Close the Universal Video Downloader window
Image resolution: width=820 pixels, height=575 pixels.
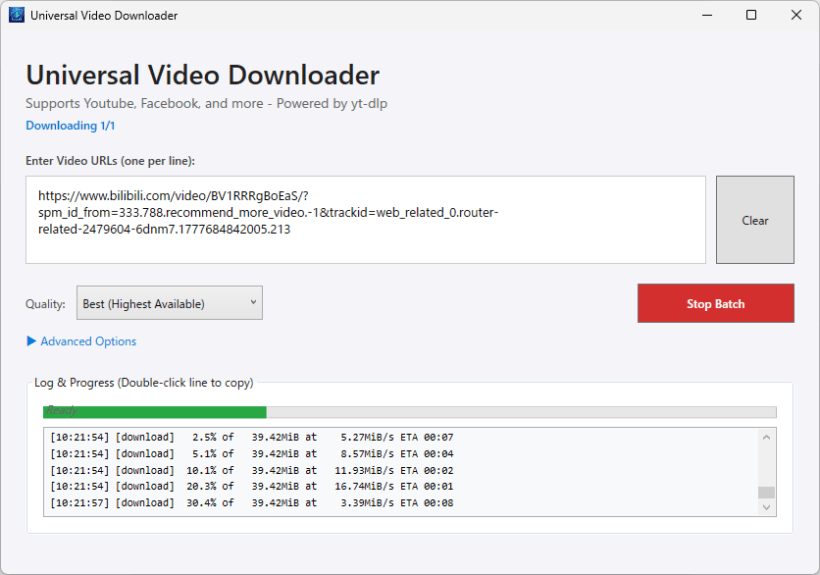[x=796, y=15]
